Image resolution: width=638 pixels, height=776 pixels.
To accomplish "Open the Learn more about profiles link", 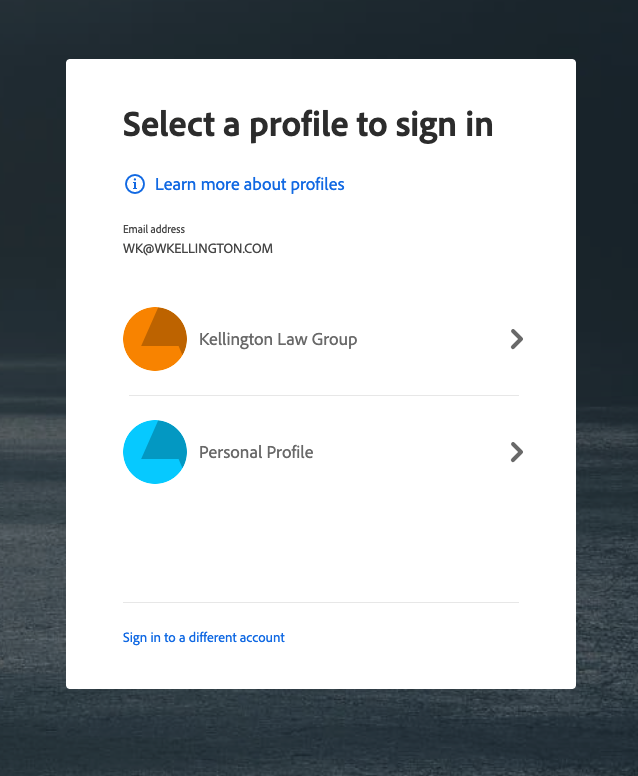I will [x=249, y=184].
